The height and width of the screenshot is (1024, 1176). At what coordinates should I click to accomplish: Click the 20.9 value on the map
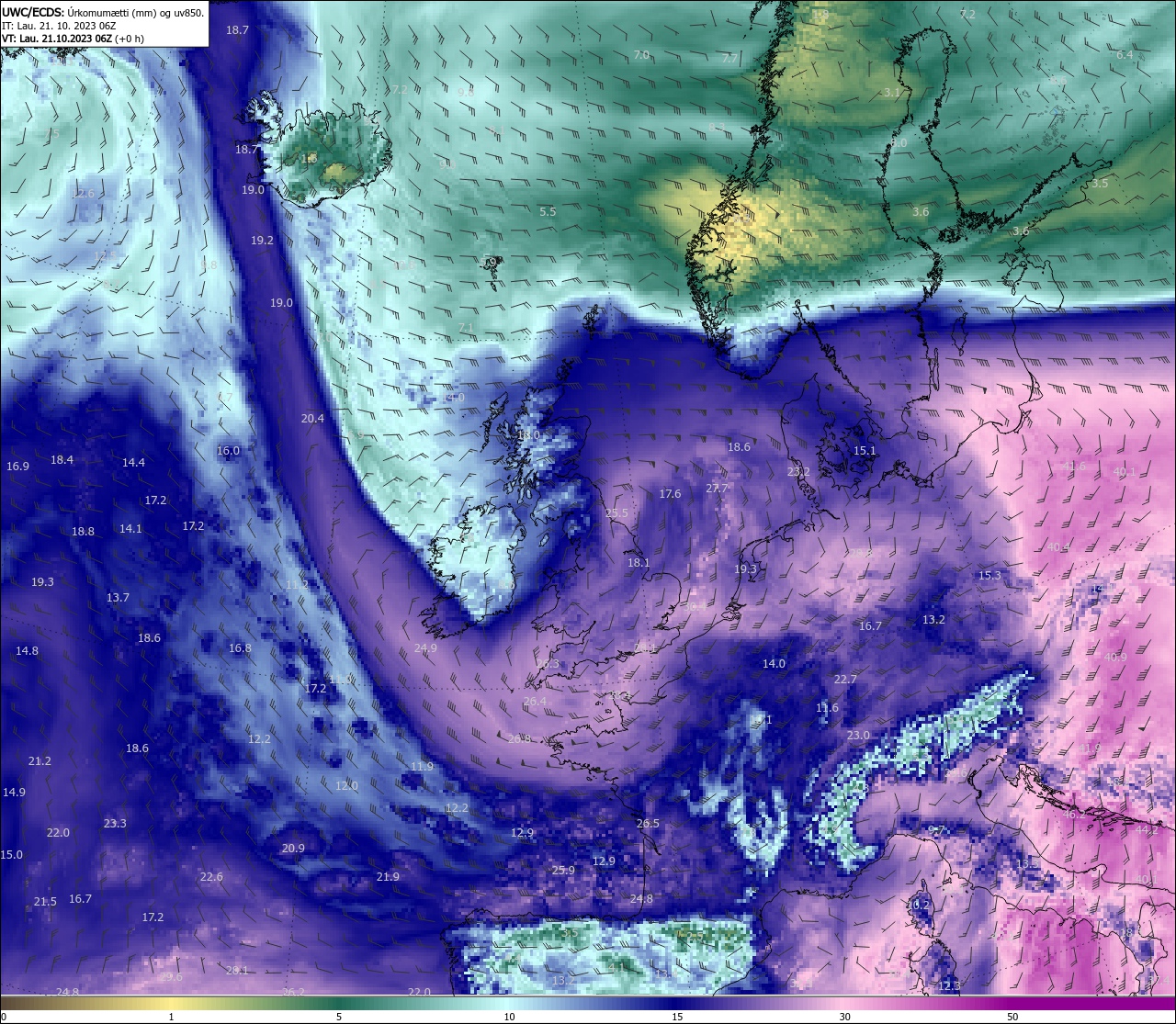pos(293,849)
